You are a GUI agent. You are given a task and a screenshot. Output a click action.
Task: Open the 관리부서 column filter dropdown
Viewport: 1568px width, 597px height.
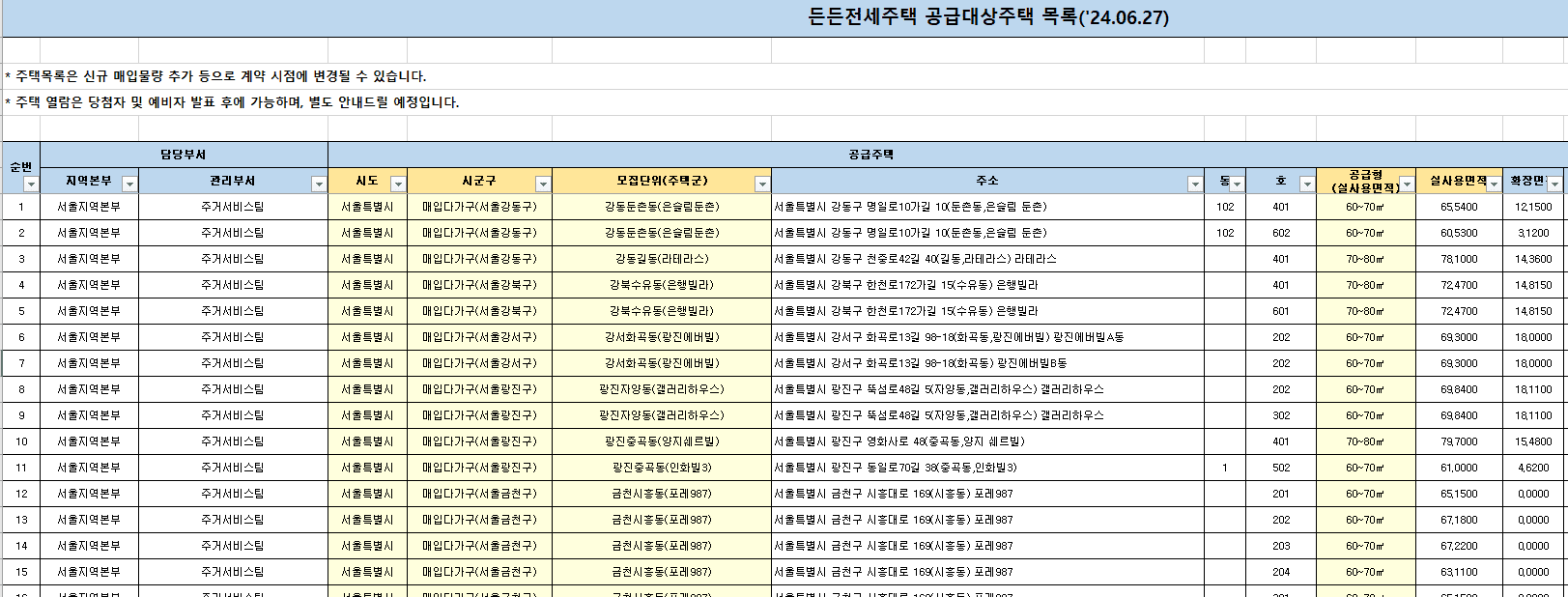[319, 184]
